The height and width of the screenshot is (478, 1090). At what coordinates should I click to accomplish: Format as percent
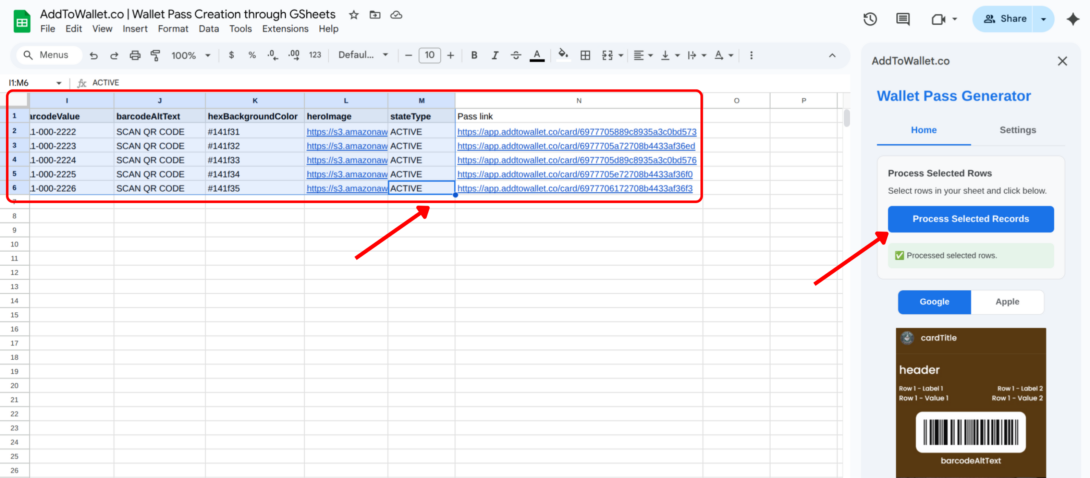[252, 56]
